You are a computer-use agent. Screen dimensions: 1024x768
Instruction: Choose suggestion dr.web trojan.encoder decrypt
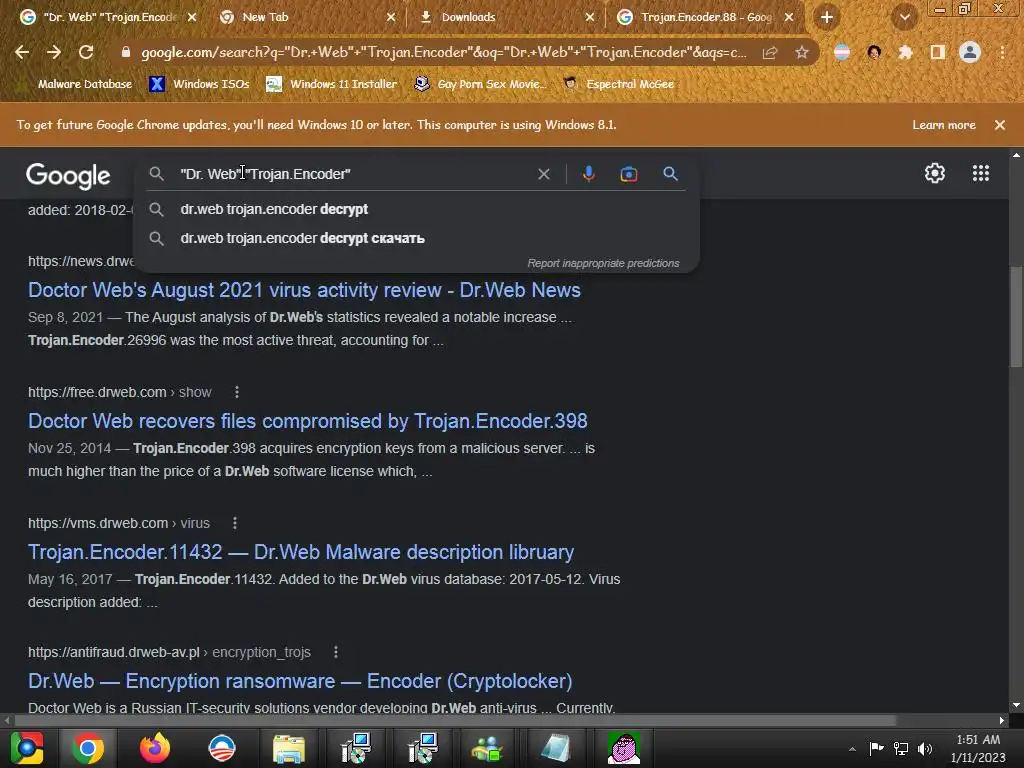(417, 209)
